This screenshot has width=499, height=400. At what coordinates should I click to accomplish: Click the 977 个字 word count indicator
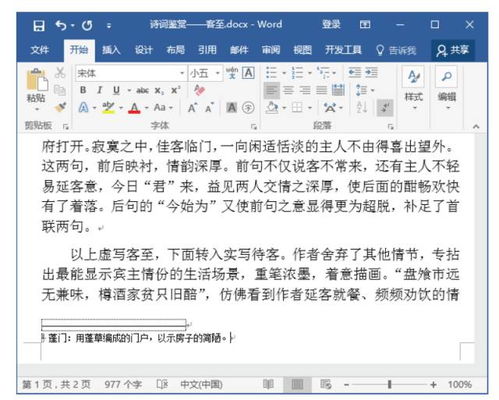123,385
